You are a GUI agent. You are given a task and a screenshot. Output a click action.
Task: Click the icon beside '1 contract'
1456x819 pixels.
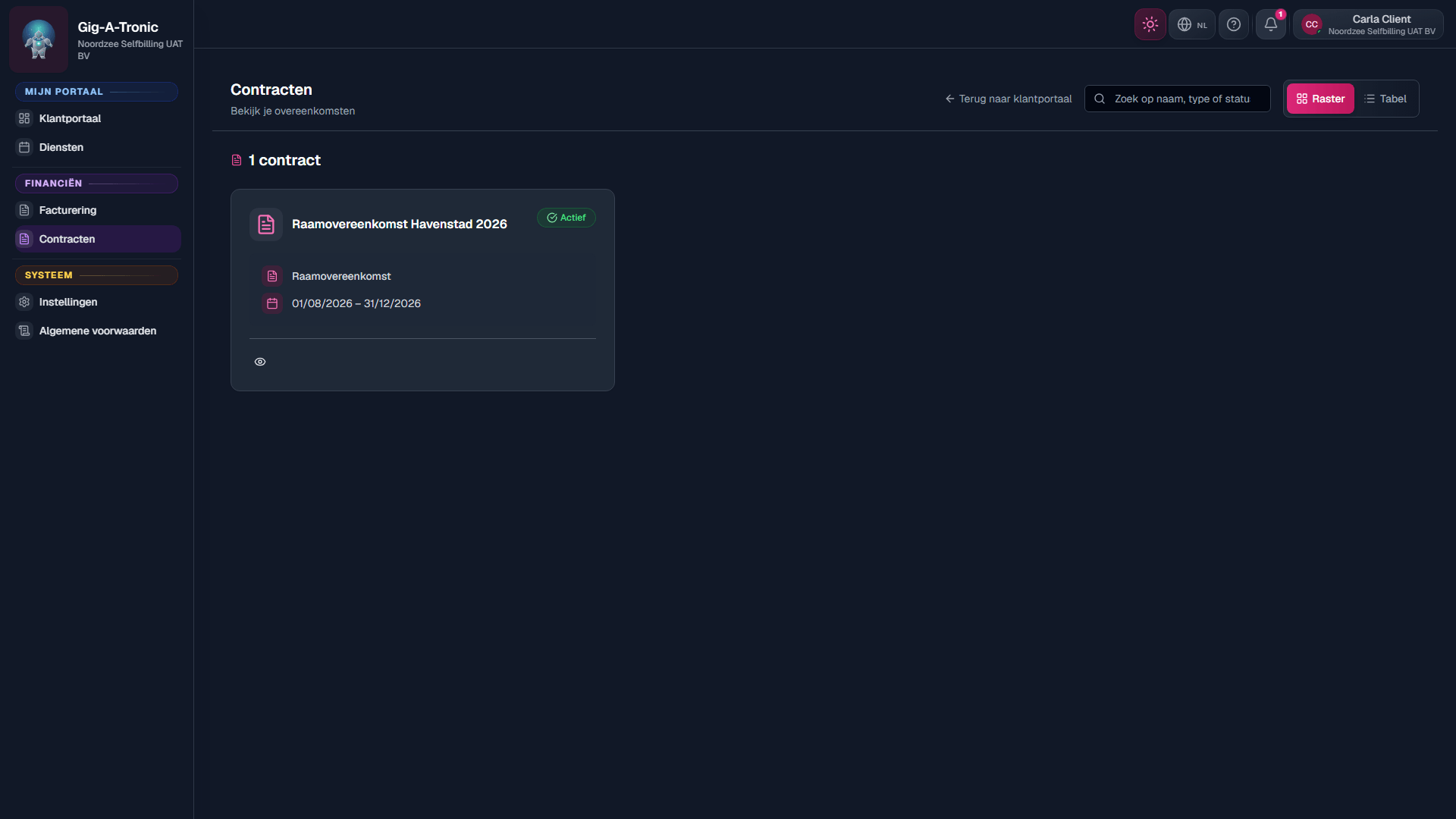point(237,160)
